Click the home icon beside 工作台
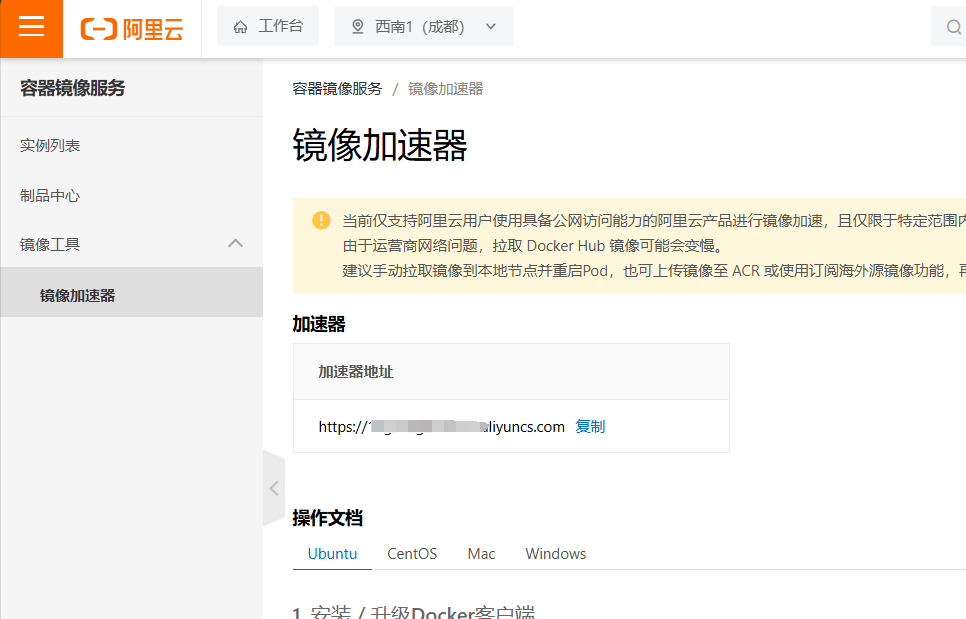Screen dimensions: 966x619 [x=240, y=27]
